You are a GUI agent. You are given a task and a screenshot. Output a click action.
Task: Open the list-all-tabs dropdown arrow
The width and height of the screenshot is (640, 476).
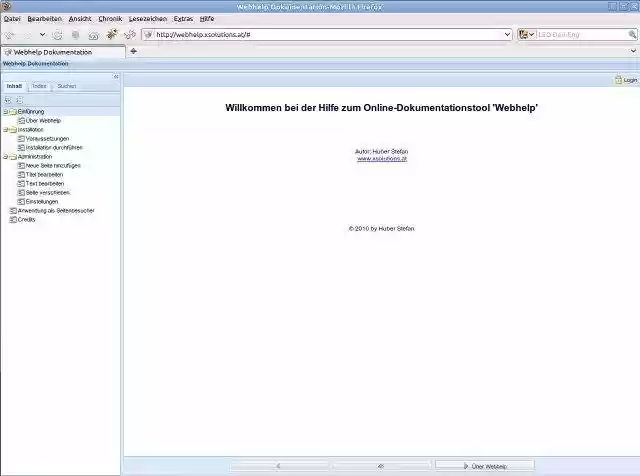tap(633, 51)
